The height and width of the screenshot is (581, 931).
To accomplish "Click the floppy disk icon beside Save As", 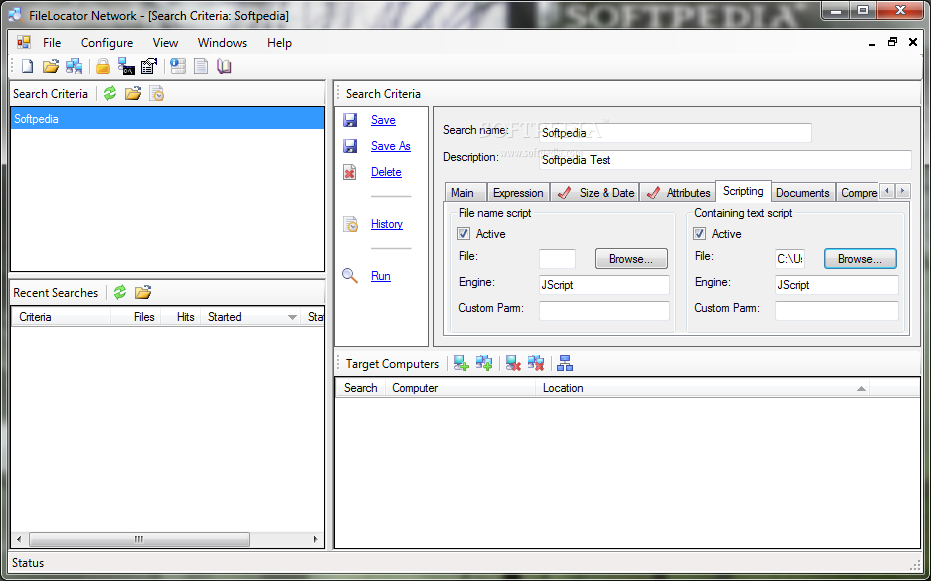I will [350, 146].
